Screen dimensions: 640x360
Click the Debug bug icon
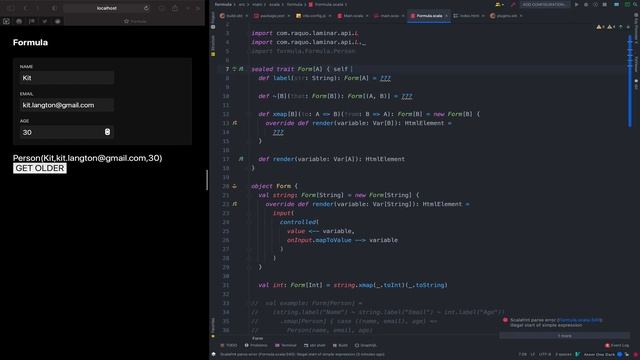586,4
